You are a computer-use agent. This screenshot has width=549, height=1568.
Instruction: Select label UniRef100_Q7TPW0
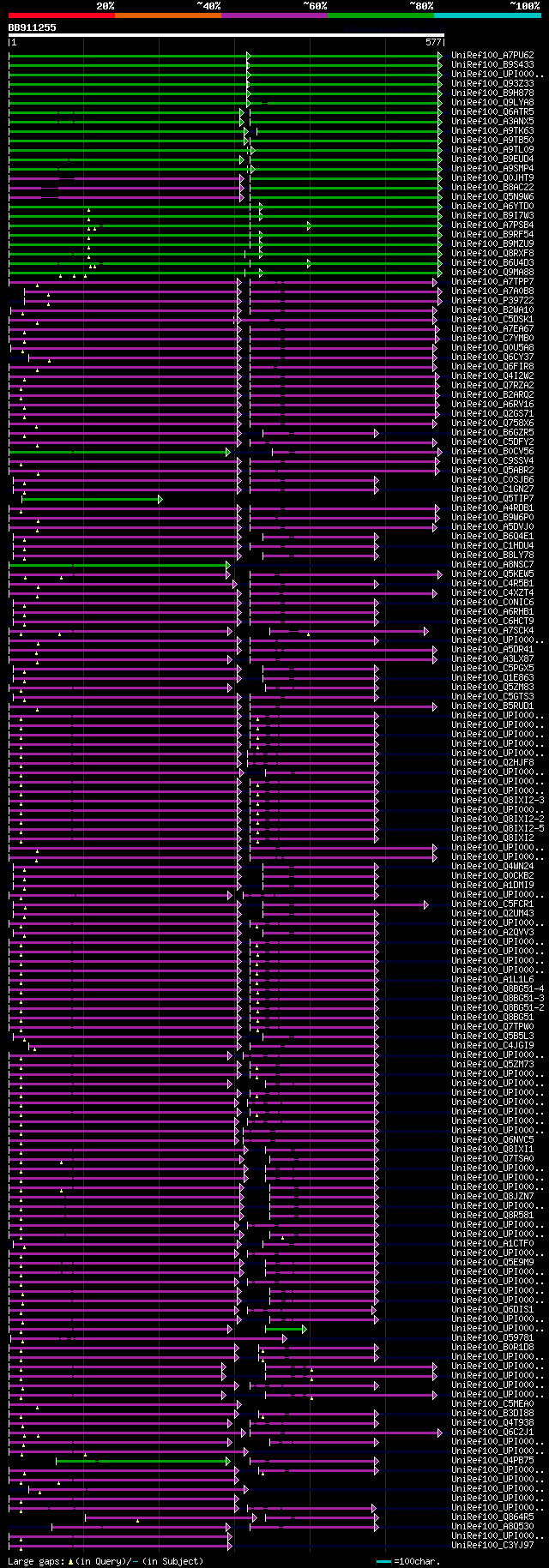coord(492,1027)
